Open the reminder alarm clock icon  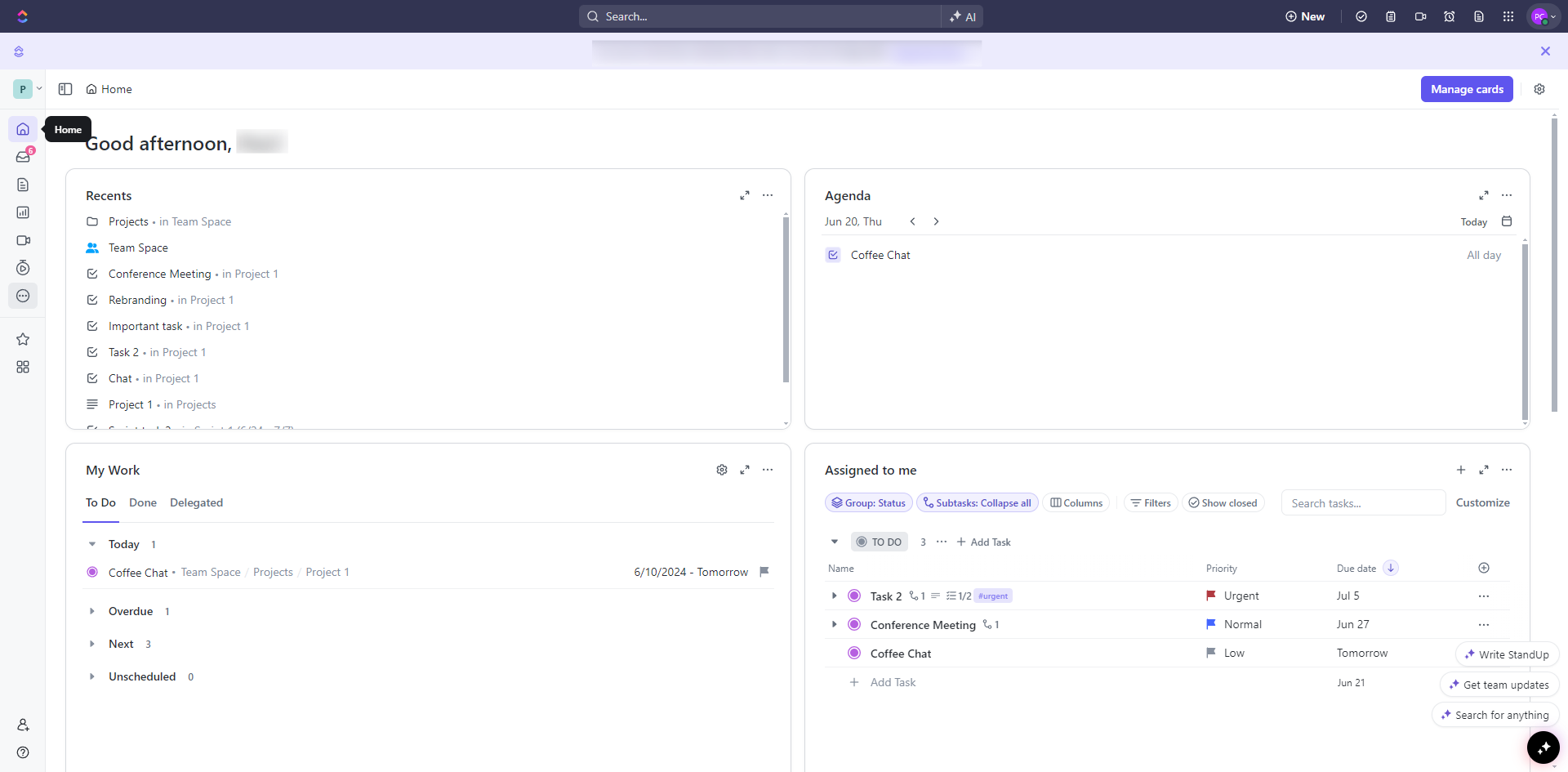[1450, 16]
